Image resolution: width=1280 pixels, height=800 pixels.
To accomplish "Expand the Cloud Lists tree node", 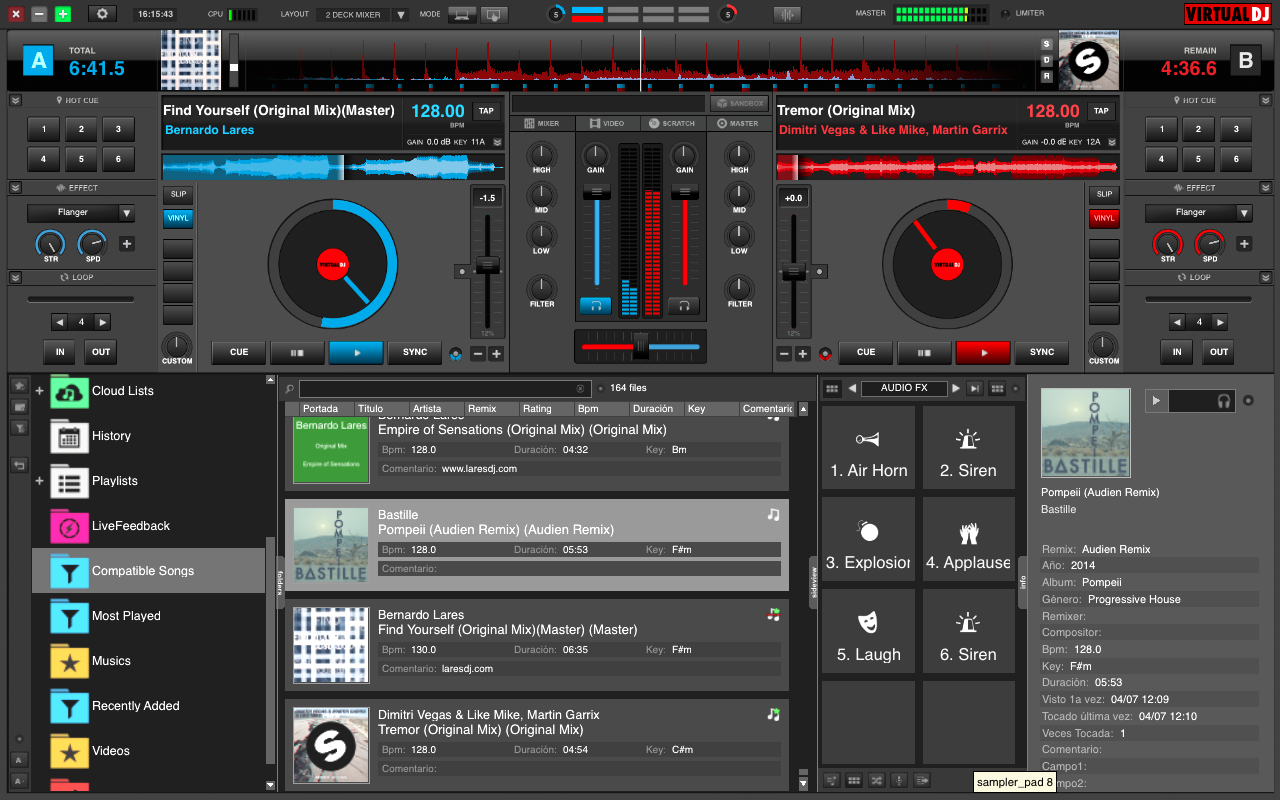I will pos(40,391).
